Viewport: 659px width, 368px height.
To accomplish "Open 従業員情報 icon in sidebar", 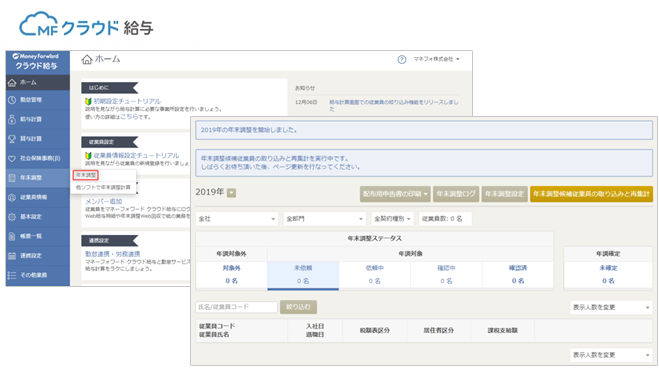I will click(12, 197).
